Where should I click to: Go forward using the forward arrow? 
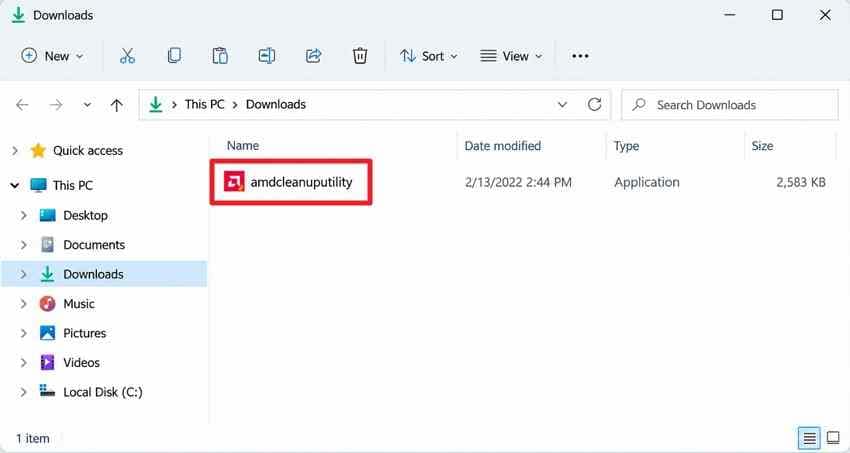[56, 105]
